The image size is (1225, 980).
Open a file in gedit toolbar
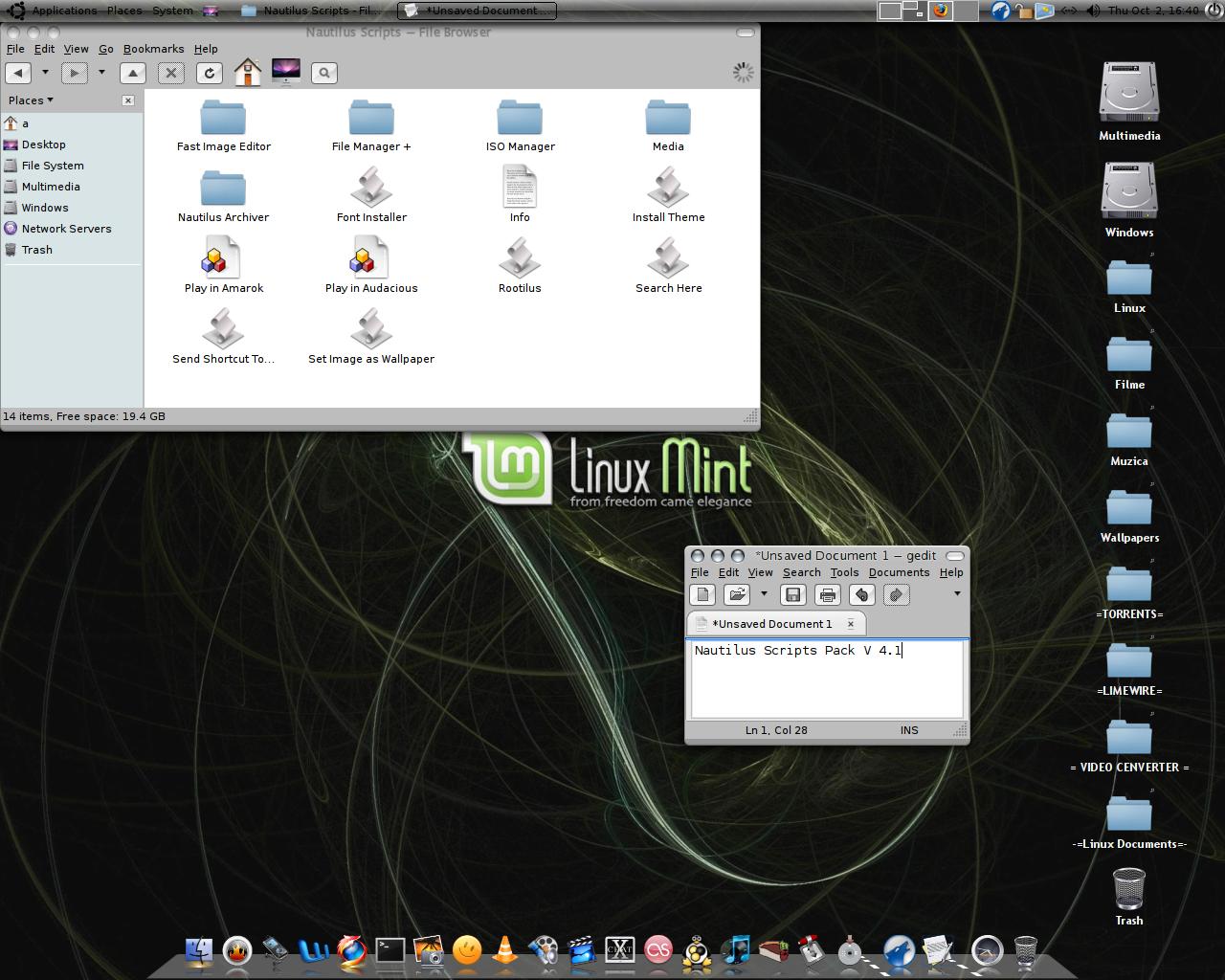736,594
